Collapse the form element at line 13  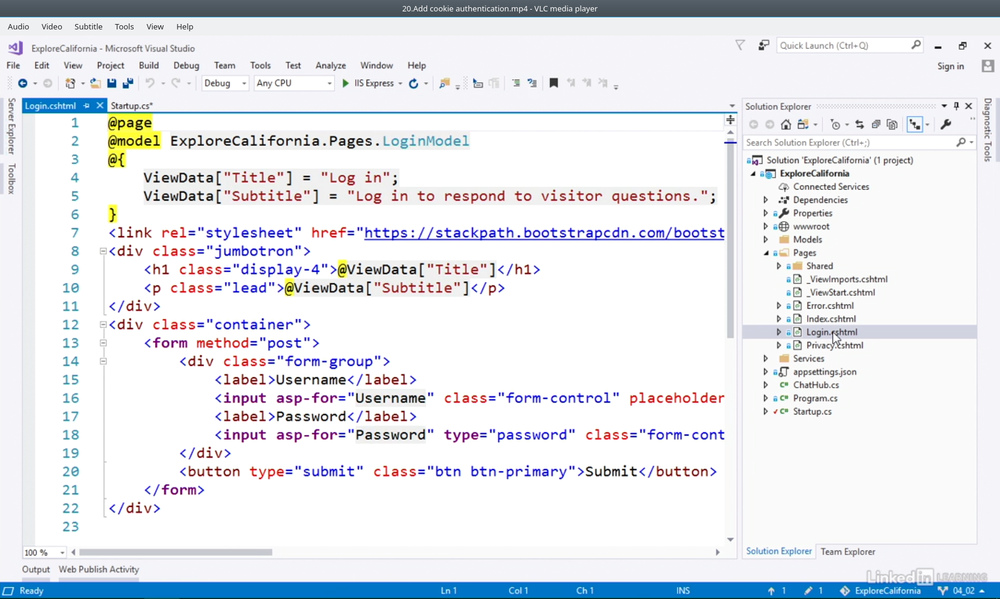point(103,343)
